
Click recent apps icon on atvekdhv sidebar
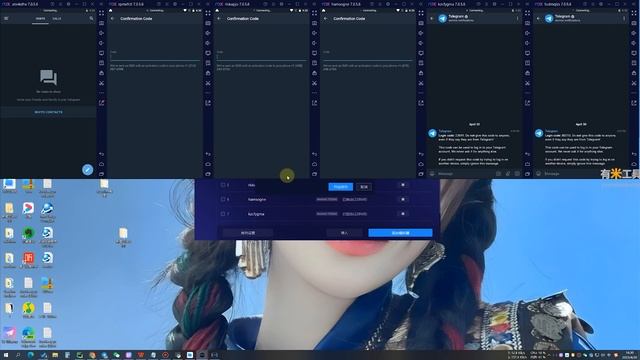click(x=101, y=174)
